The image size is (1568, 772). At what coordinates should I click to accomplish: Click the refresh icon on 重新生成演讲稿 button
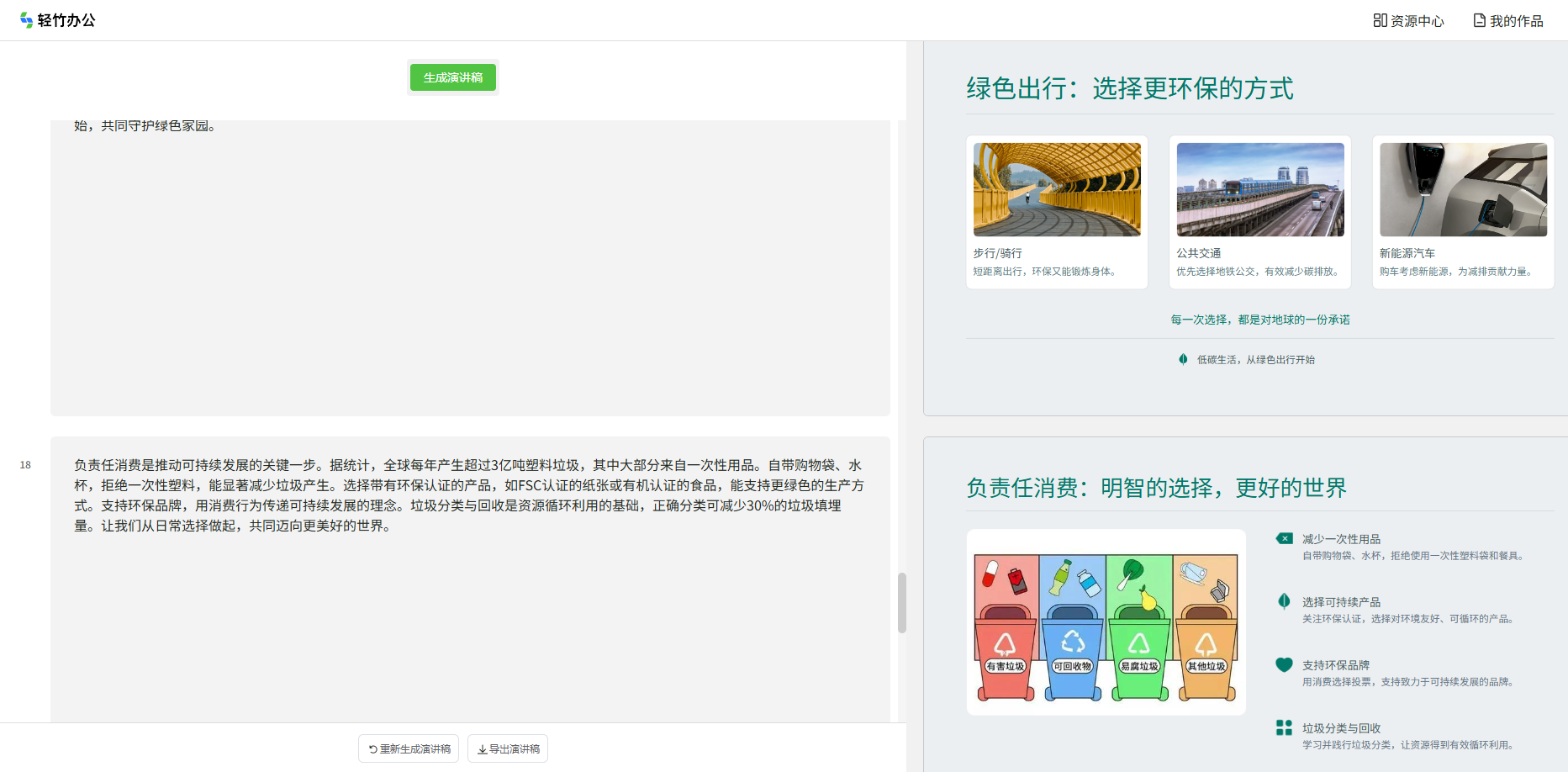tap(372, 748)
